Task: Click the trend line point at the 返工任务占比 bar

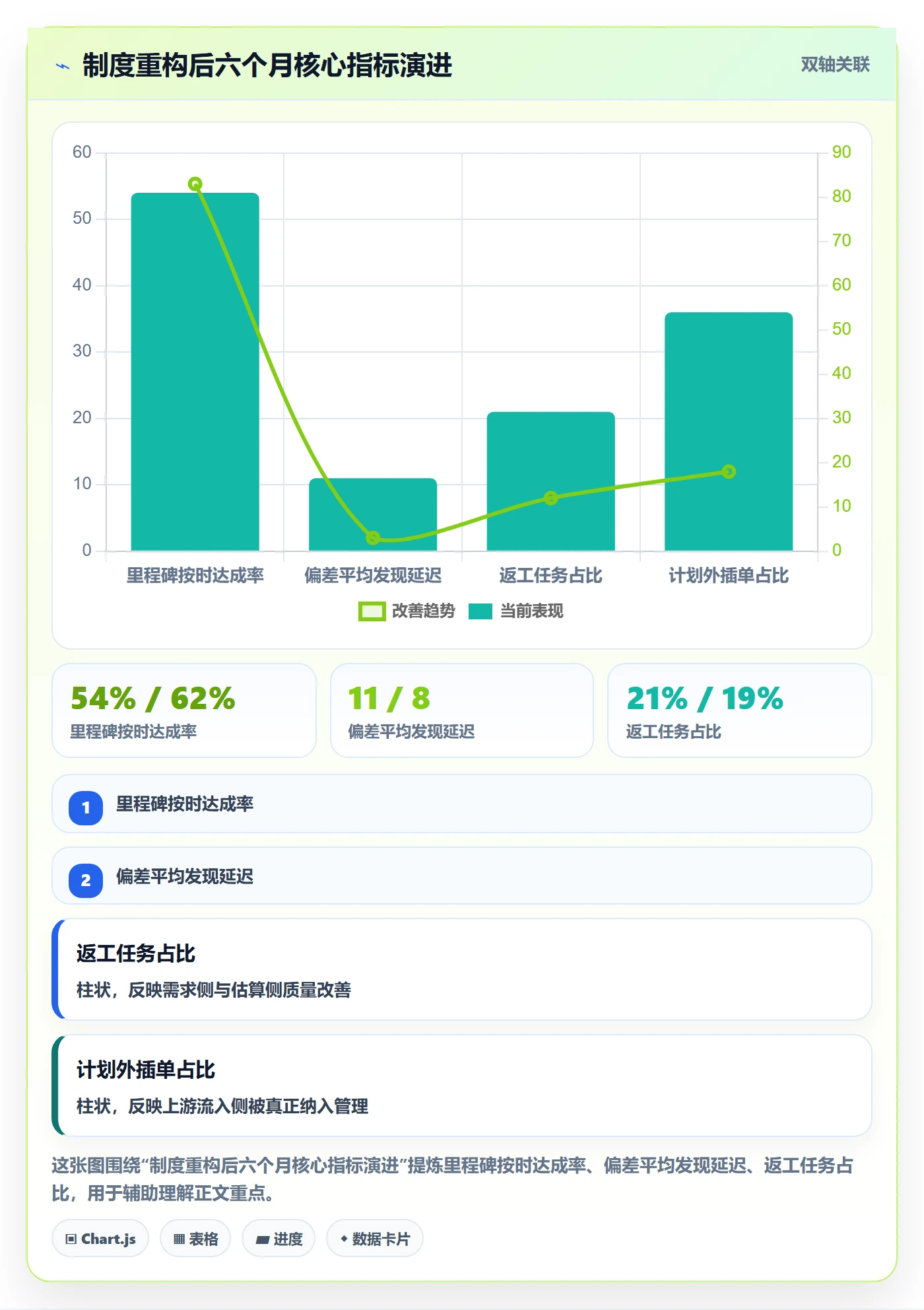Action: point(551,498)
